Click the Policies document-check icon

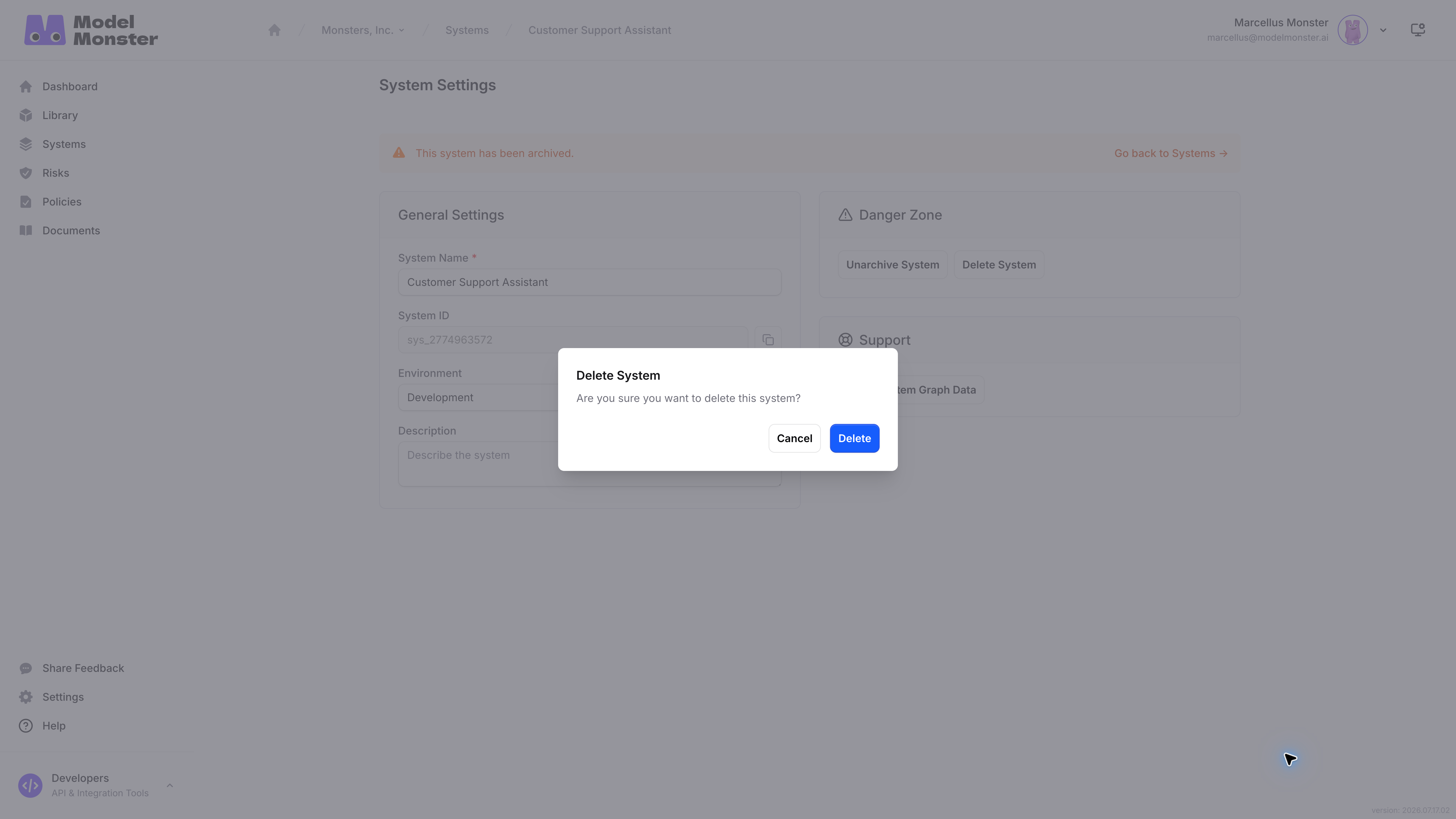coord(26,202)
